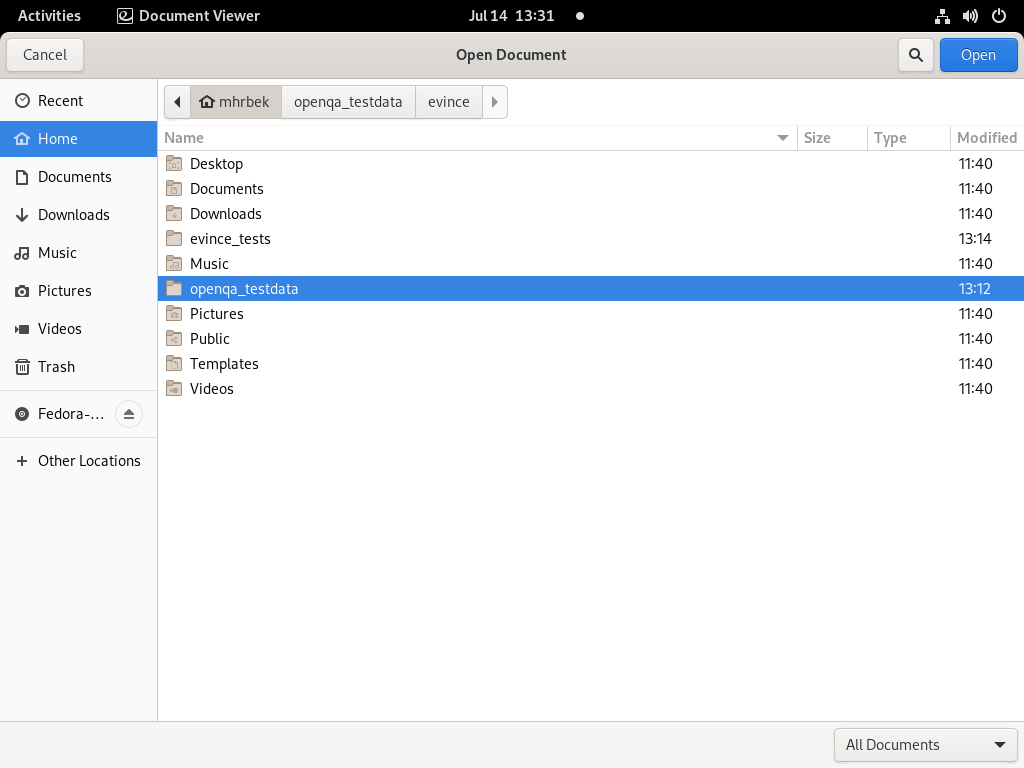Open the All Documents filter dropdown

[x=925, y=744]
